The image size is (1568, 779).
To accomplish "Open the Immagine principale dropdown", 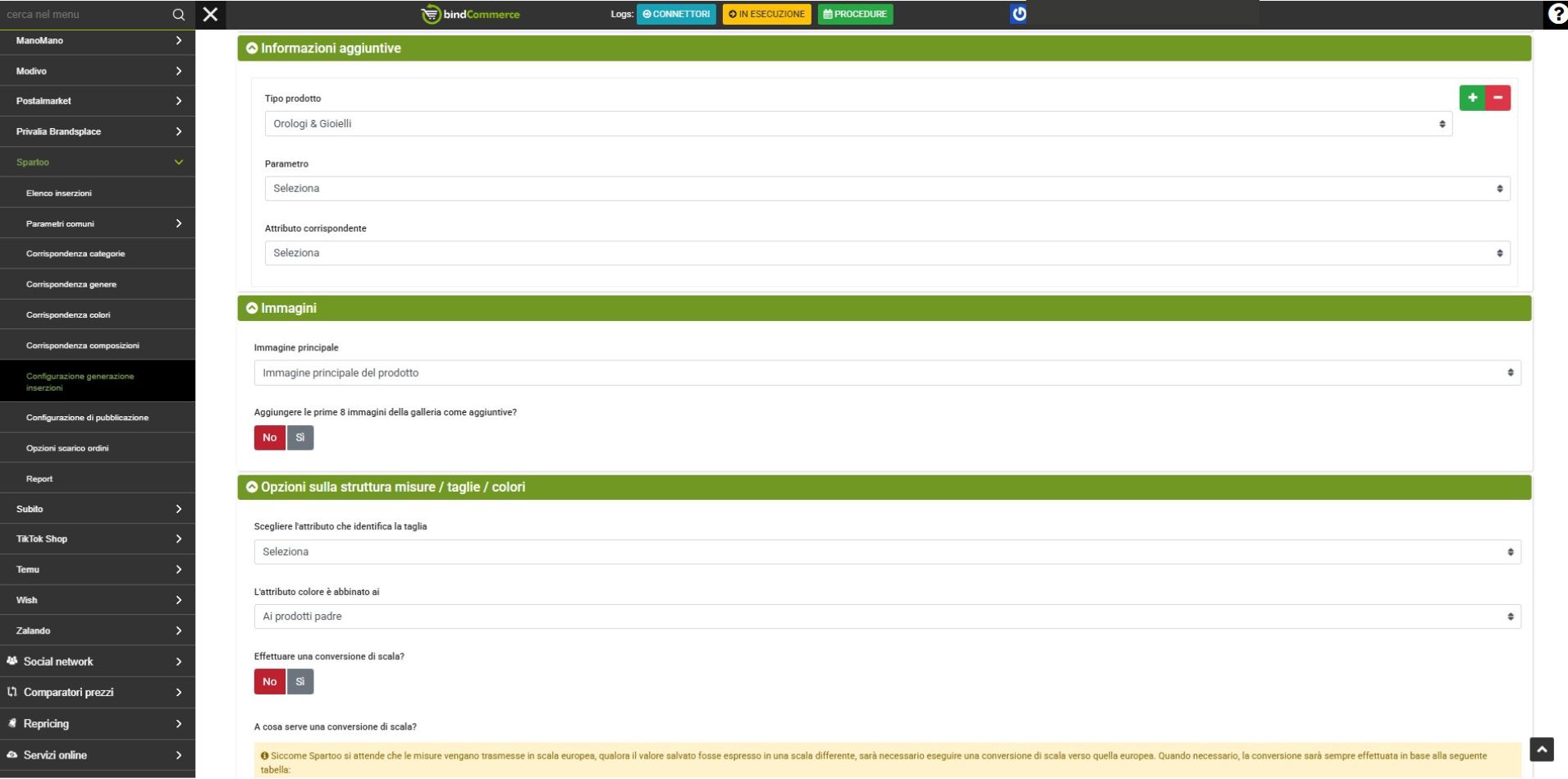I will click(886, 373).
